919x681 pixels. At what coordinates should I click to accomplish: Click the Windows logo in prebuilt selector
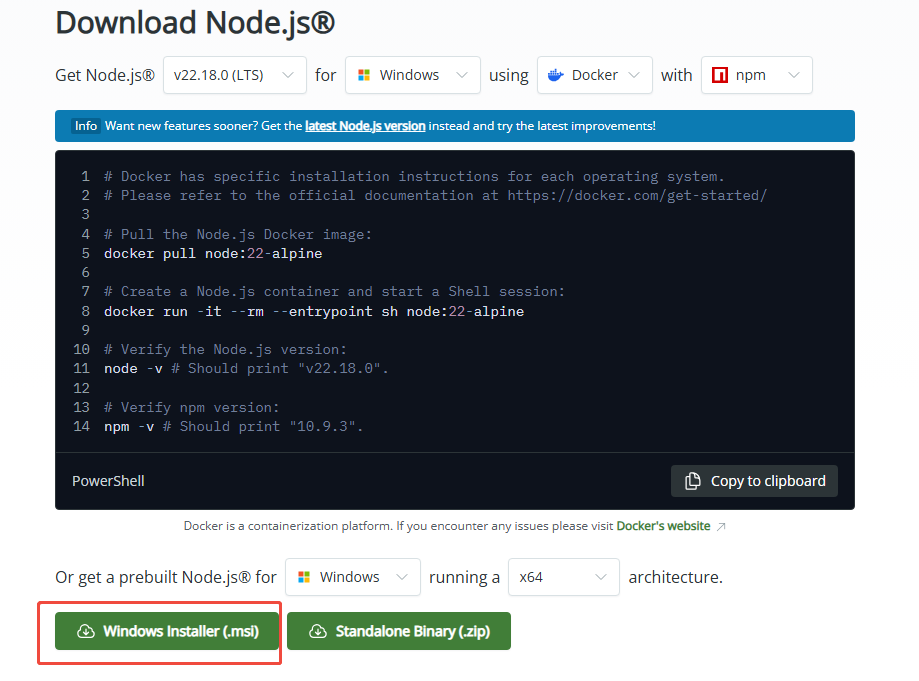(x=304, y=577)
